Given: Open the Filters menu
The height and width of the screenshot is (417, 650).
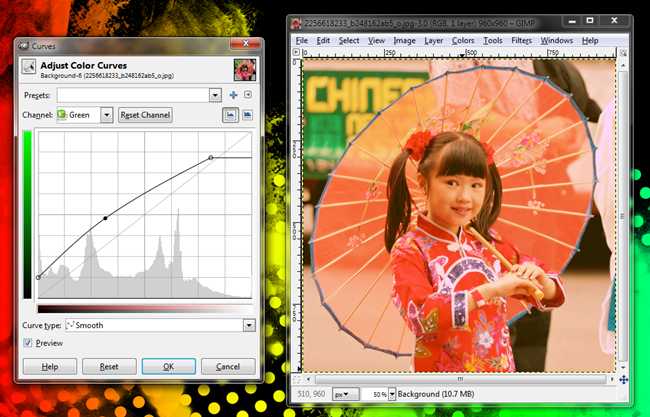Looking at the screenshot, I should pyautogui.click(x=521, y=41).
